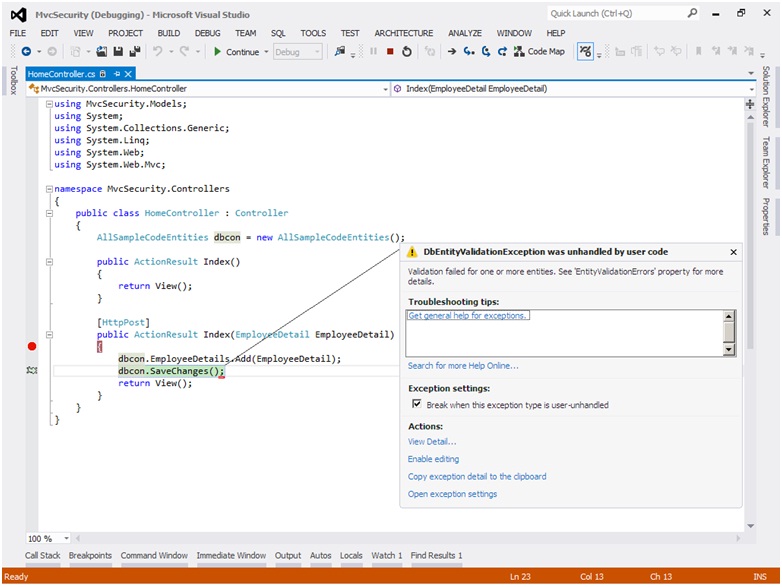This screenshot has width=782, height=587.
Task: Click Show Next Statement arrow icon
Action: pos(452,51)
